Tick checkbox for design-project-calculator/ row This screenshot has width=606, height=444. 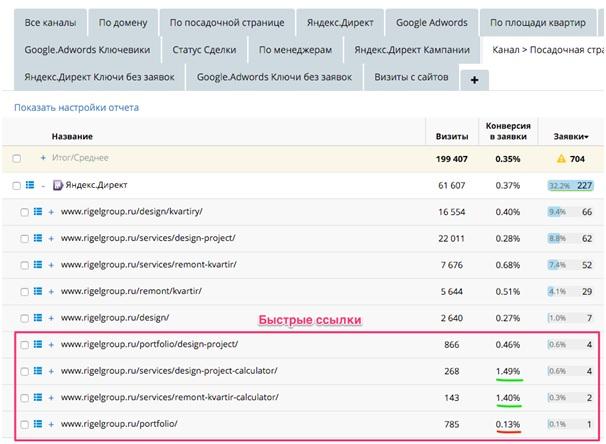pos(24,371)
